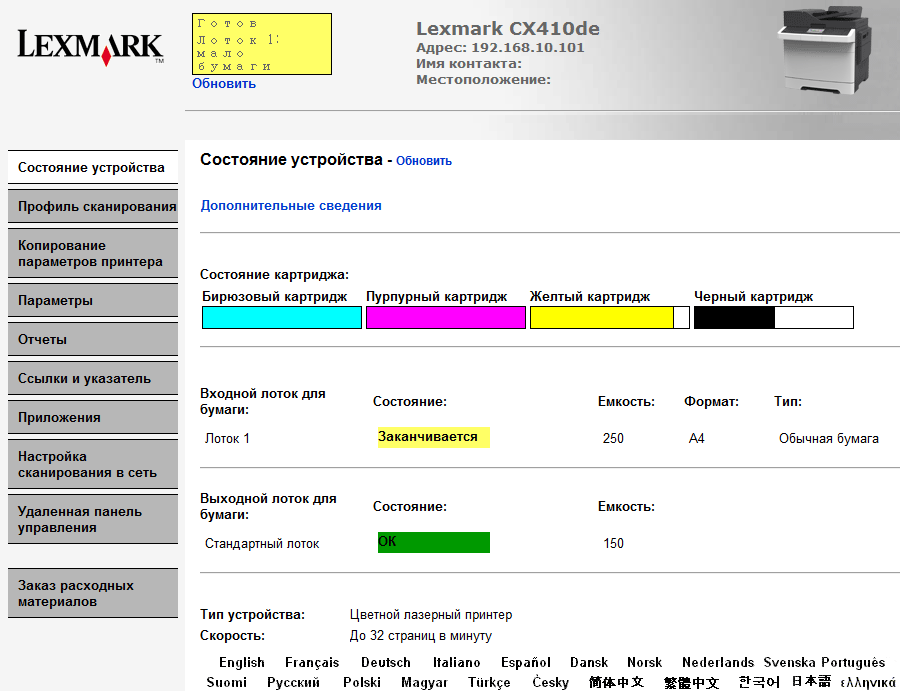Open Профиль сканирования menu item
The image size is (900, 691).
coord(93,207)
